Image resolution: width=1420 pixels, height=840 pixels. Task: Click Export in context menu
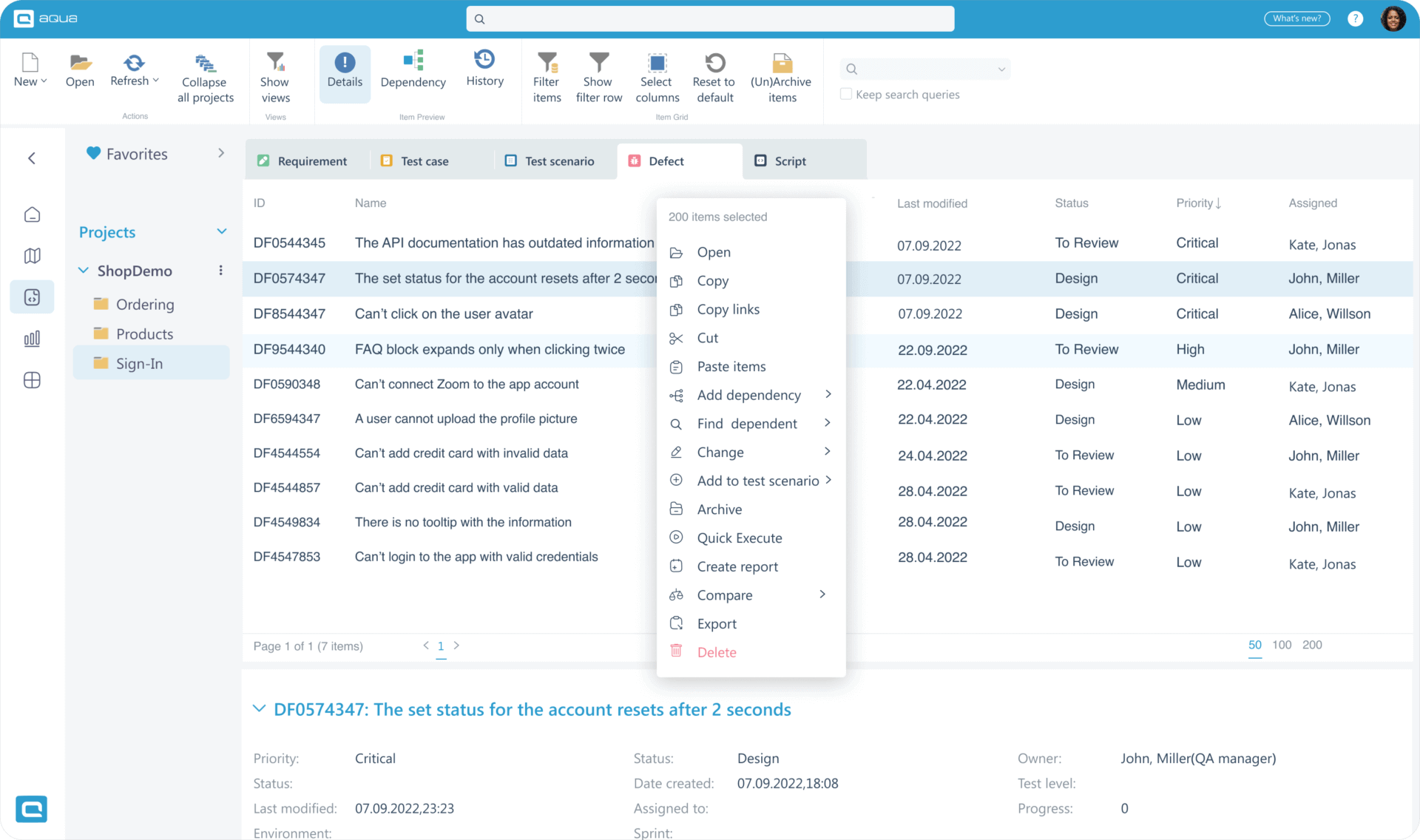coord(717,623)
